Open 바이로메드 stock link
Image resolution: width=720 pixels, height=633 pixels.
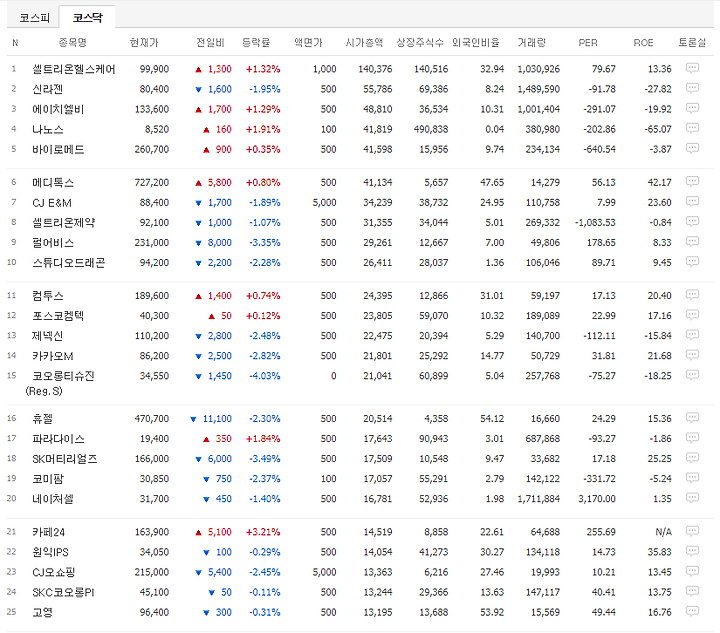[58, 150]
